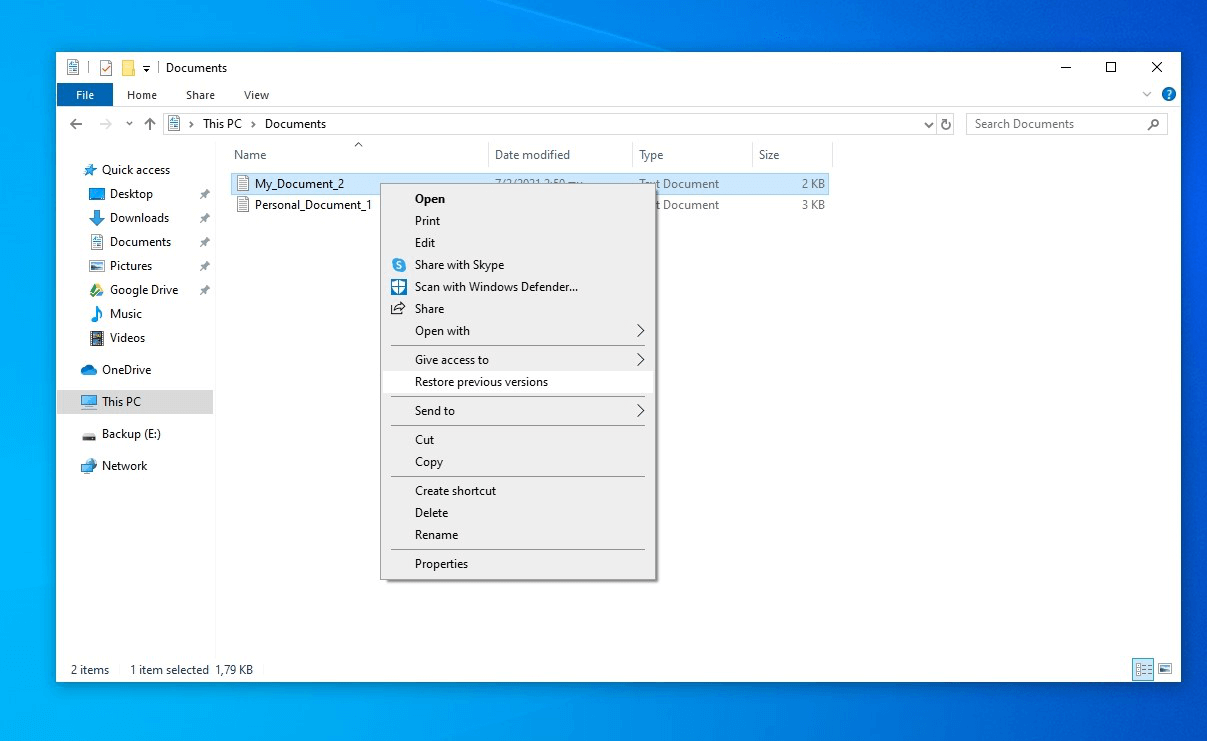Click the Share with Skype icon
Image resolution: width=1207 pixels, height=741 pixels.
(x=398, y=265)
